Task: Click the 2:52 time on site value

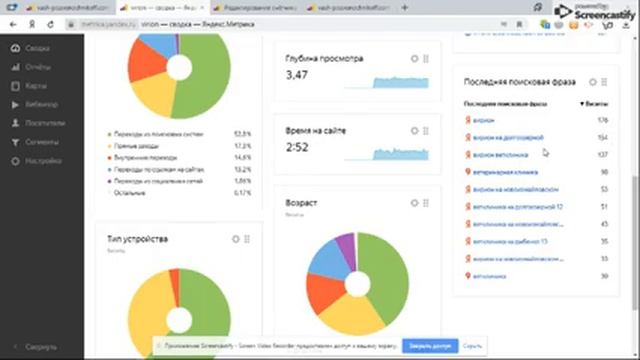Action: [297, 147]
